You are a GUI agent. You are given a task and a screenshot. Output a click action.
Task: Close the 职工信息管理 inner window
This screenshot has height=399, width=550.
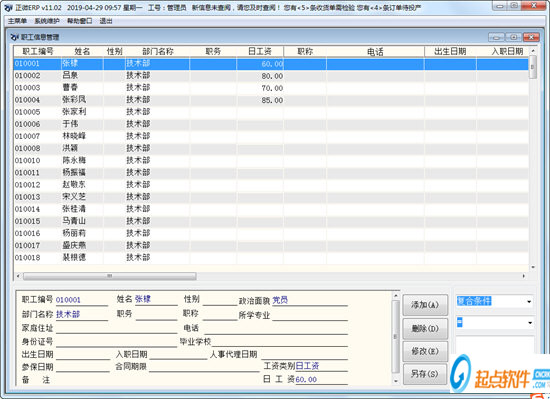[531, 37]
